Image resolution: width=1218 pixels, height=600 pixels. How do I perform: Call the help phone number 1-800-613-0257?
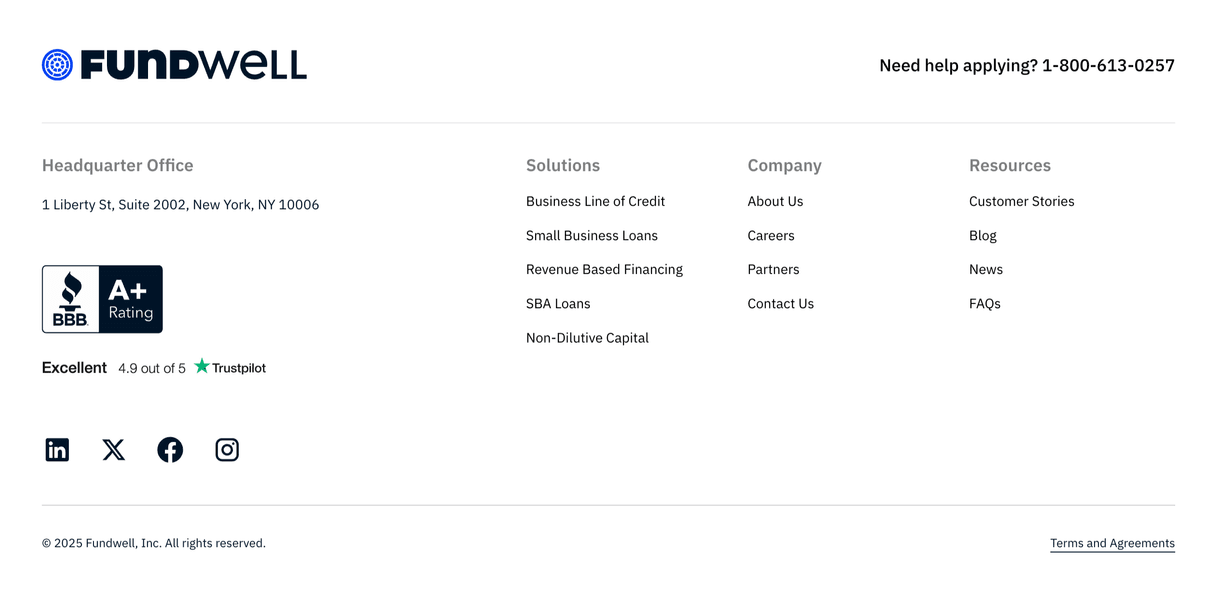[x=1108, y=65]
